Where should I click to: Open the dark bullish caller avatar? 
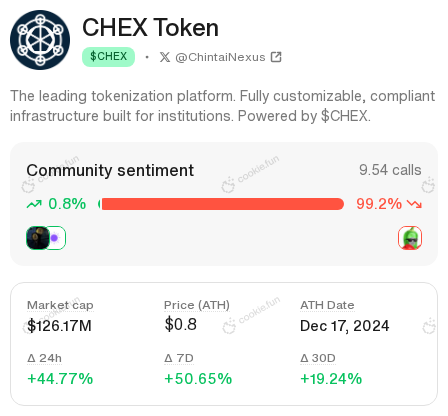point(38,238)
